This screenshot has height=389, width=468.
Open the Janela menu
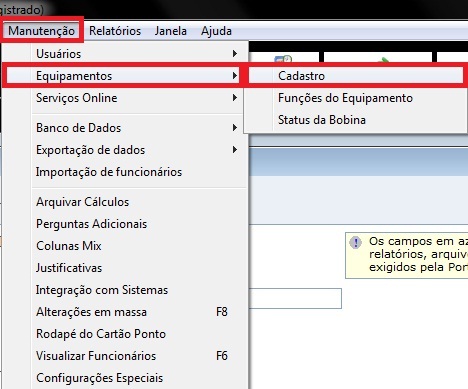[171, 31]
